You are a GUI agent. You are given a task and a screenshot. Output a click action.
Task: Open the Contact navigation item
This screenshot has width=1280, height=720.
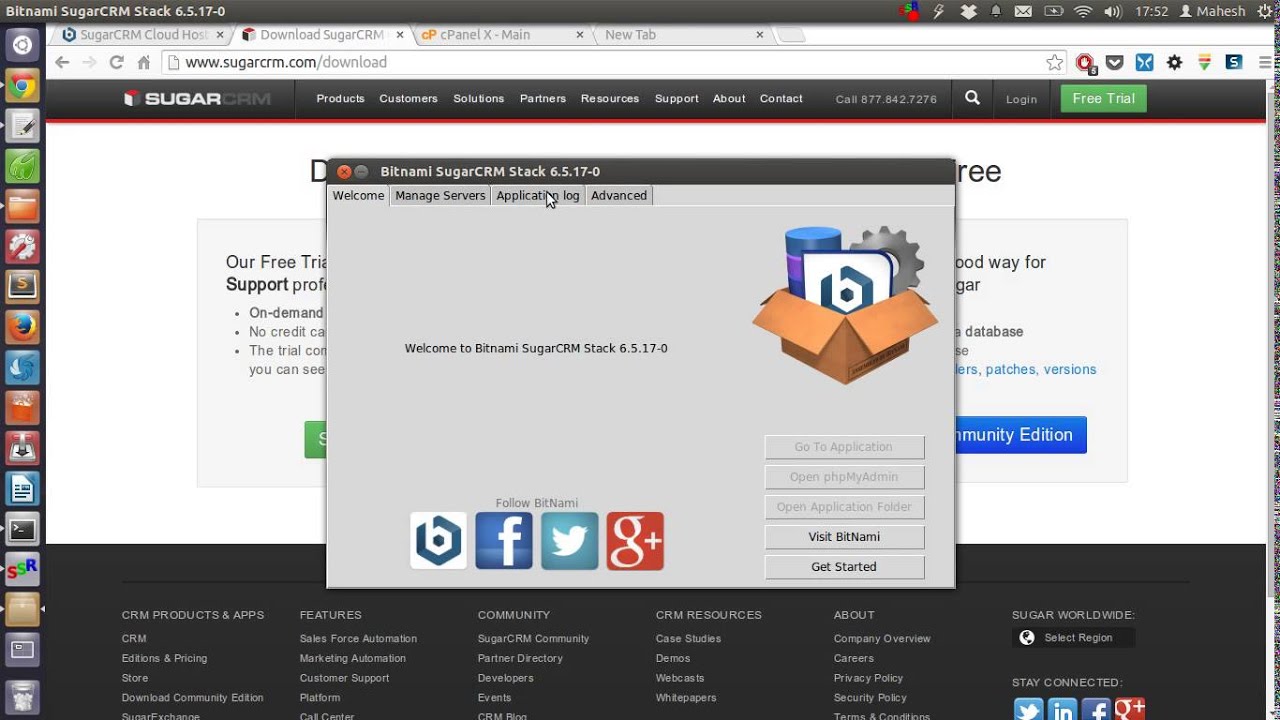coord(781,98)
